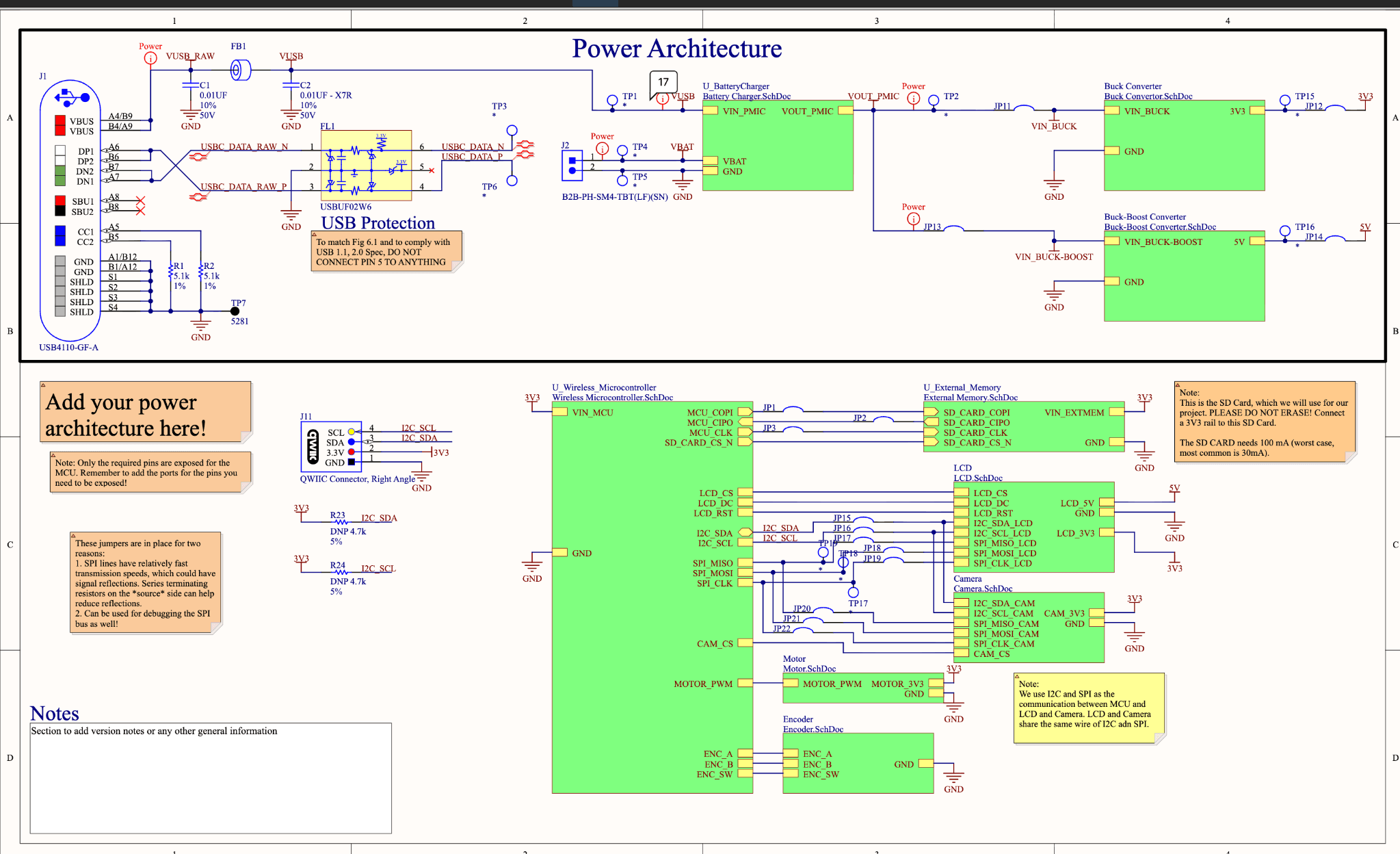Click the USBC_DATA_RAW_N net label

(x=244, y=146)
